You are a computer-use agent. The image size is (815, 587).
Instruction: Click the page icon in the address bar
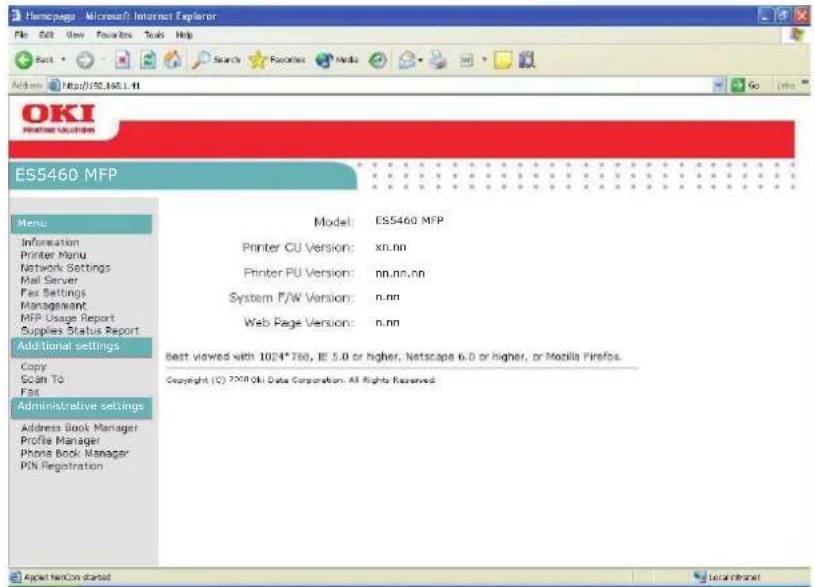pos(54,85)
